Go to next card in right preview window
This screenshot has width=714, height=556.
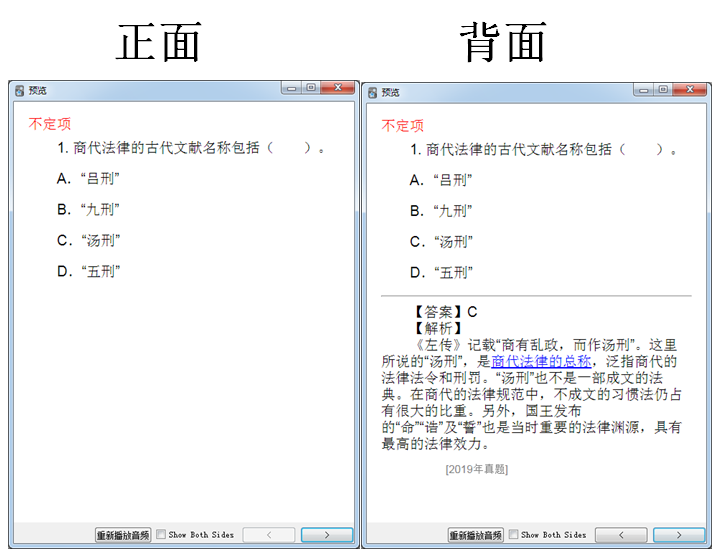pyautogui.click(x=679, y=535)
